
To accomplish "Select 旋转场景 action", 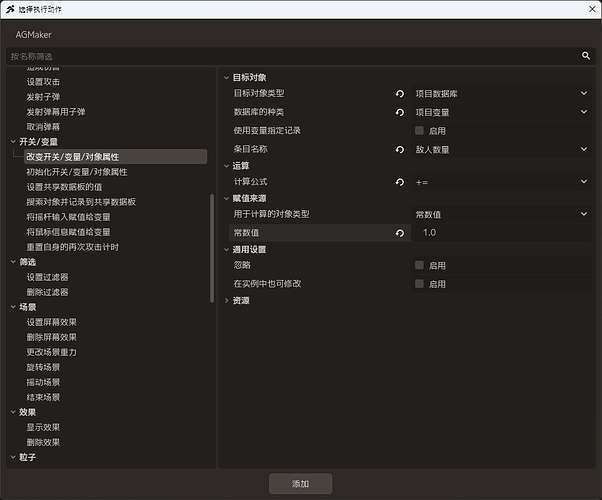I will 43,367.
